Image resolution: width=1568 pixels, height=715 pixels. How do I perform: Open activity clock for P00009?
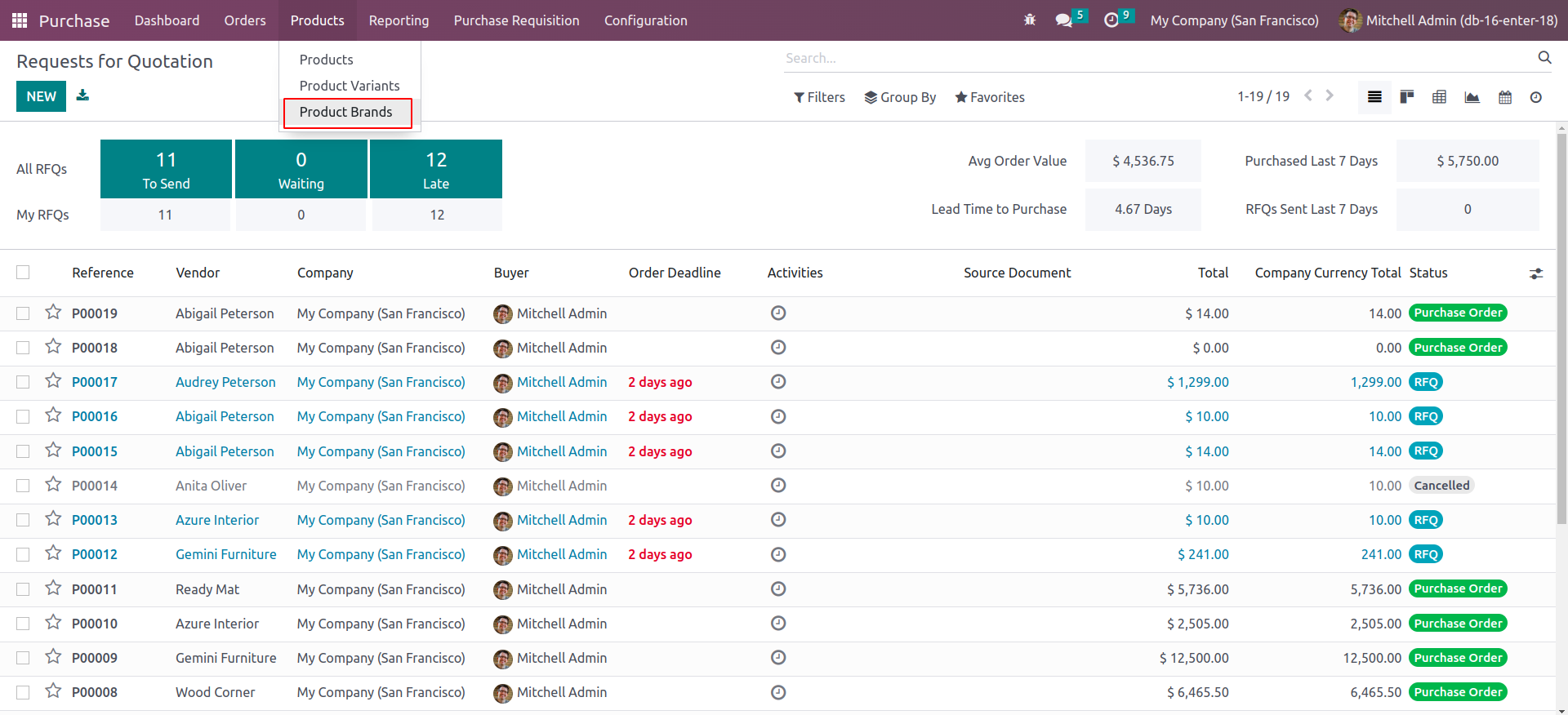pyautogui.click(x=778, y=657)
